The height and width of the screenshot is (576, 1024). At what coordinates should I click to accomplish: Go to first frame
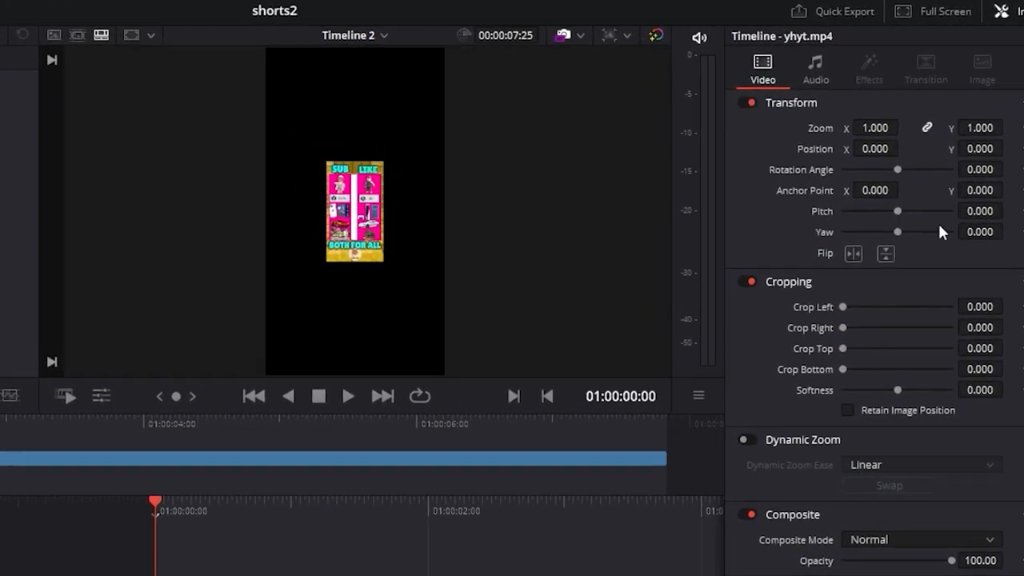(x=254, y=396)
